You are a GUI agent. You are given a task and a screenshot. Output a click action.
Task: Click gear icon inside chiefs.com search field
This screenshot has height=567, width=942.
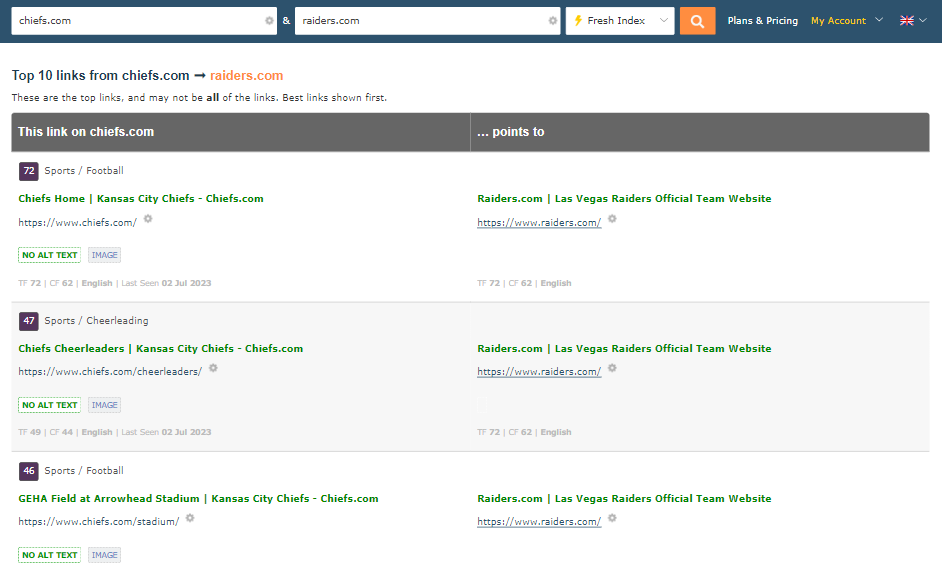(x=269, y=21)
